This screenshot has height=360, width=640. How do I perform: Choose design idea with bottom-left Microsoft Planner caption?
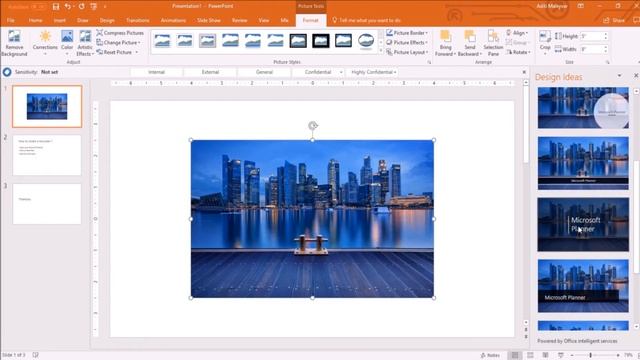tap(583, 286)
